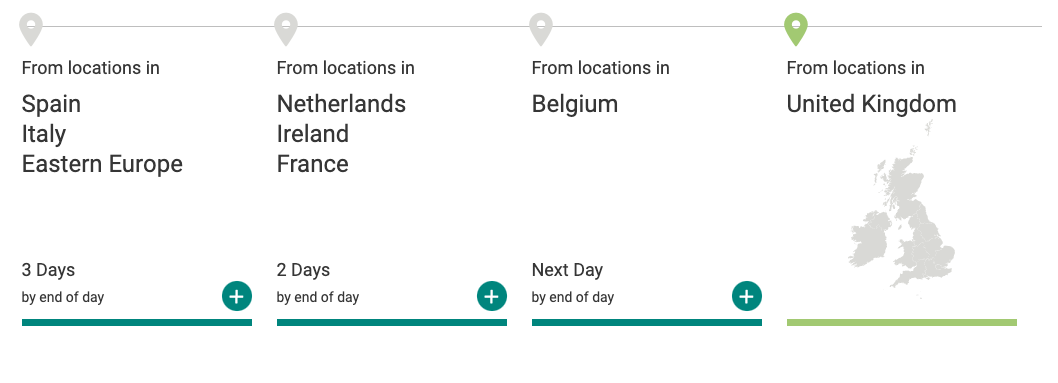Select the Italy location text
Image resolution: width=1058 pixels, height=383 pixels.
[44, 134]
